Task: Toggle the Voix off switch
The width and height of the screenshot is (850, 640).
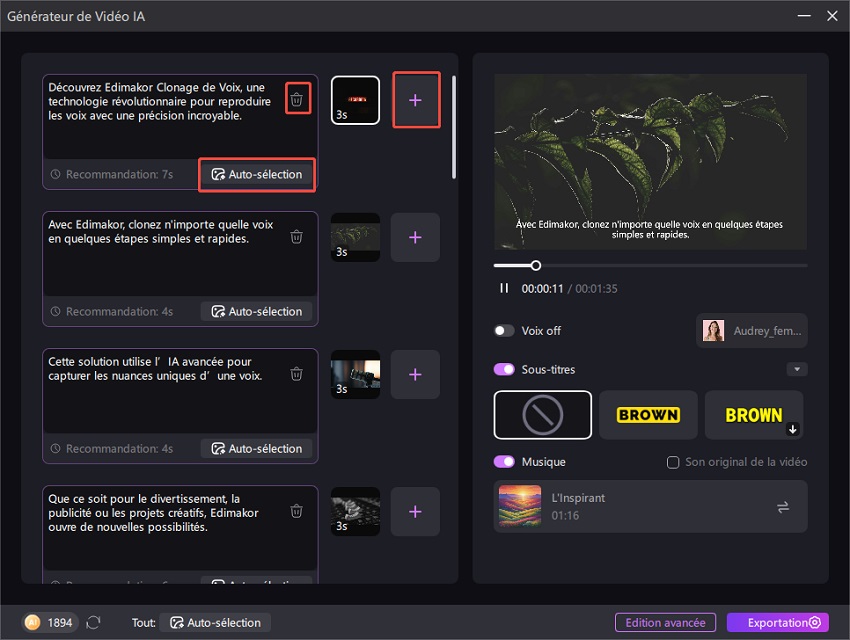Action: 504,331
